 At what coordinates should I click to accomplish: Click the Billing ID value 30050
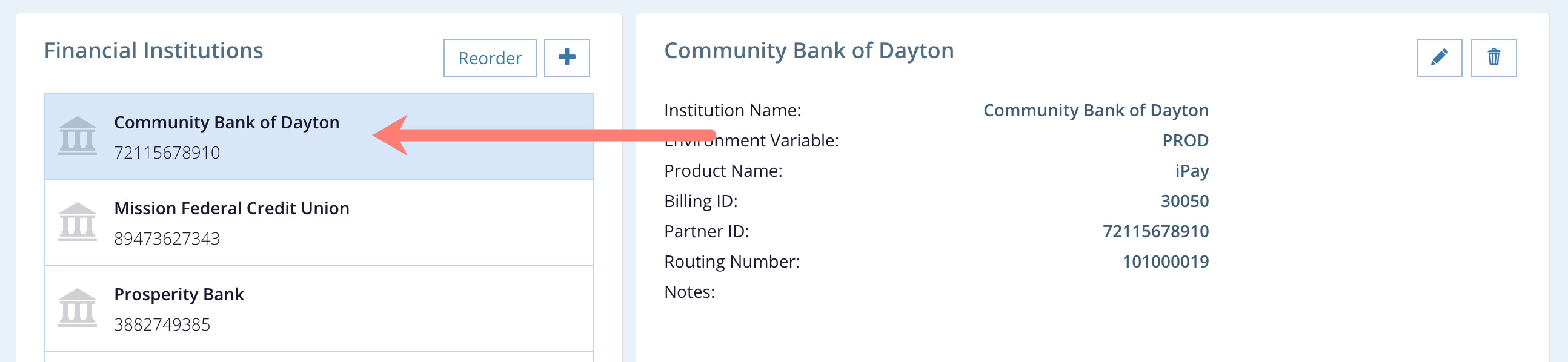[1184, 201]
